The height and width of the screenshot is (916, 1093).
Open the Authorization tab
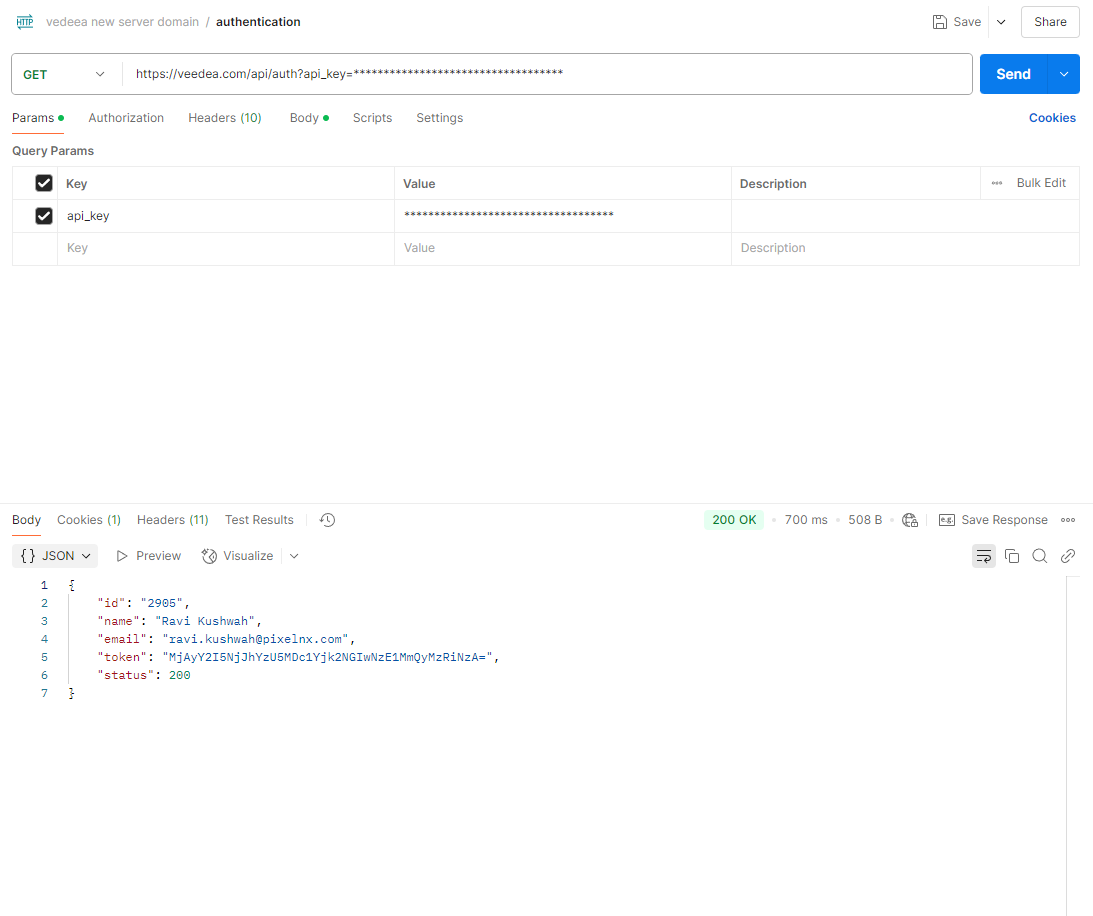(126, 118)
